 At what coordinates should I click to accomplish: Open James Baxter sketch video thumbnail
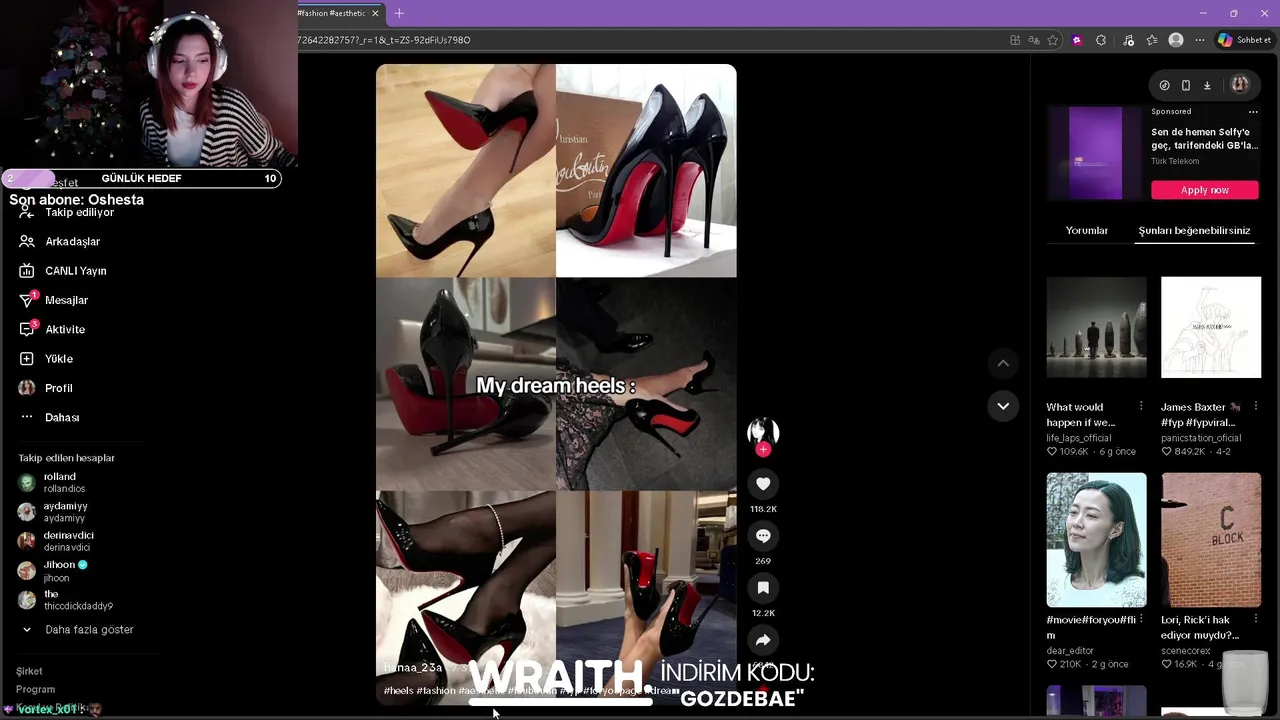[1211, 327]
